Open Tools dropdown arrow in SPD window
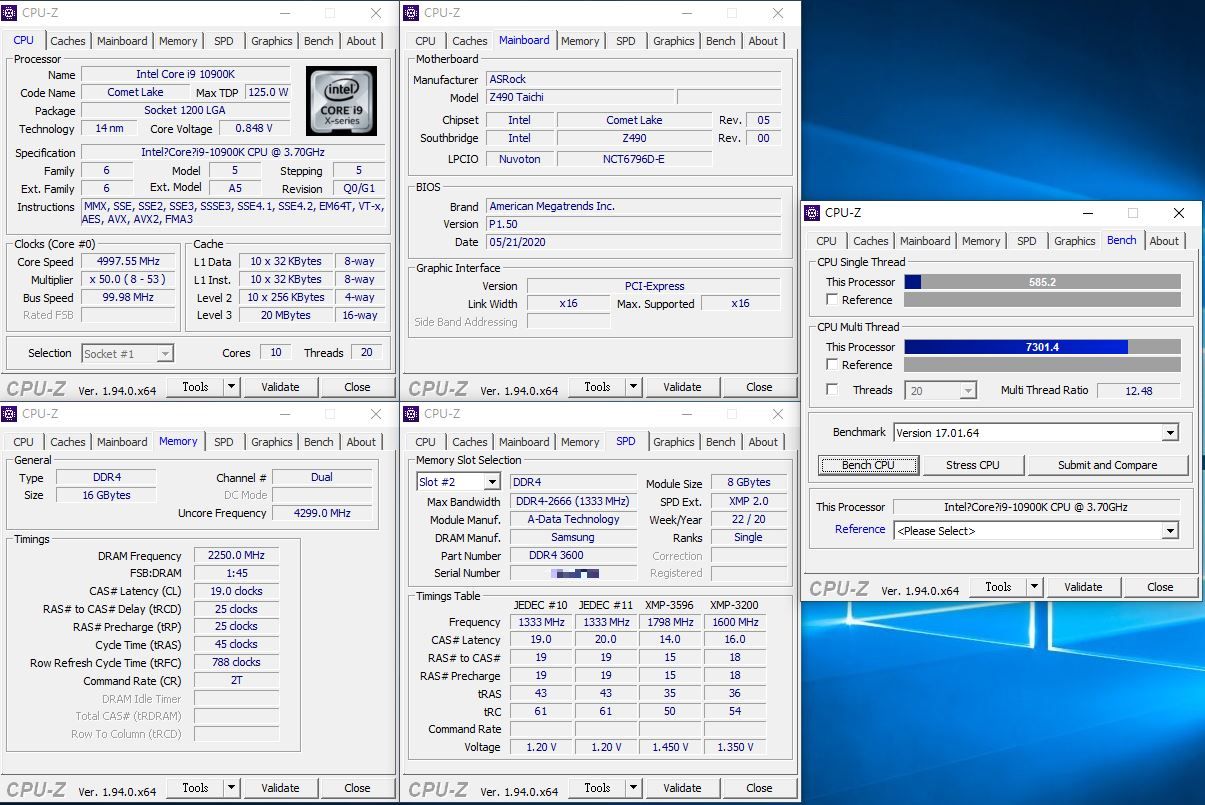The width and height of the screenshot is (1205, 805). [x=633, y=788]
